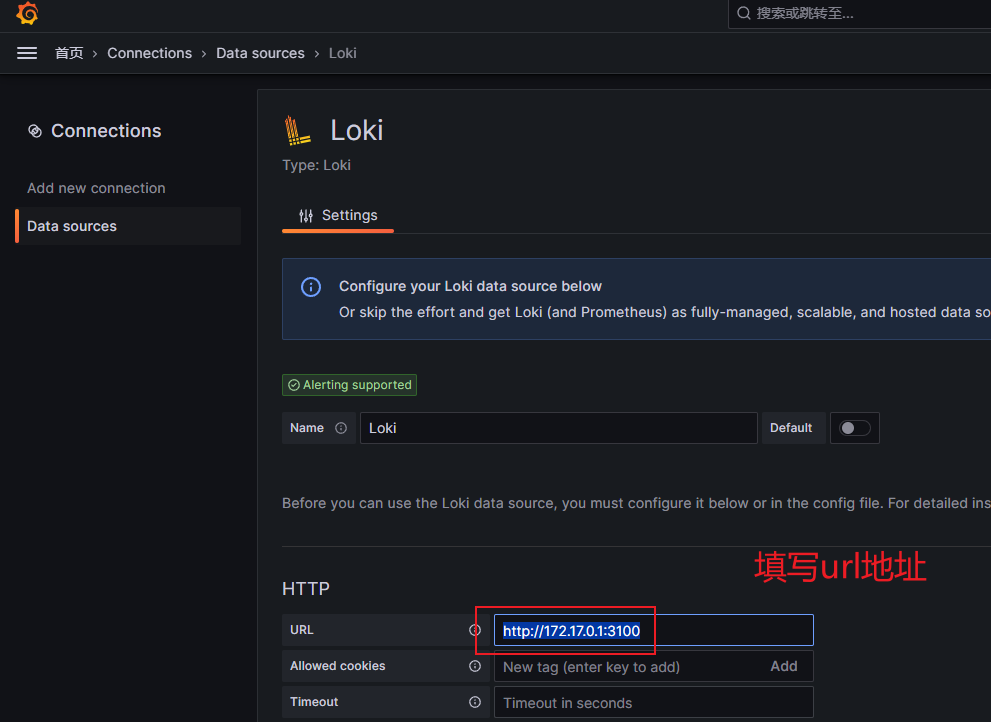991x722 pixels.
Task: Click the Connections breadcrumb link
Action: [x=149, y=53]
